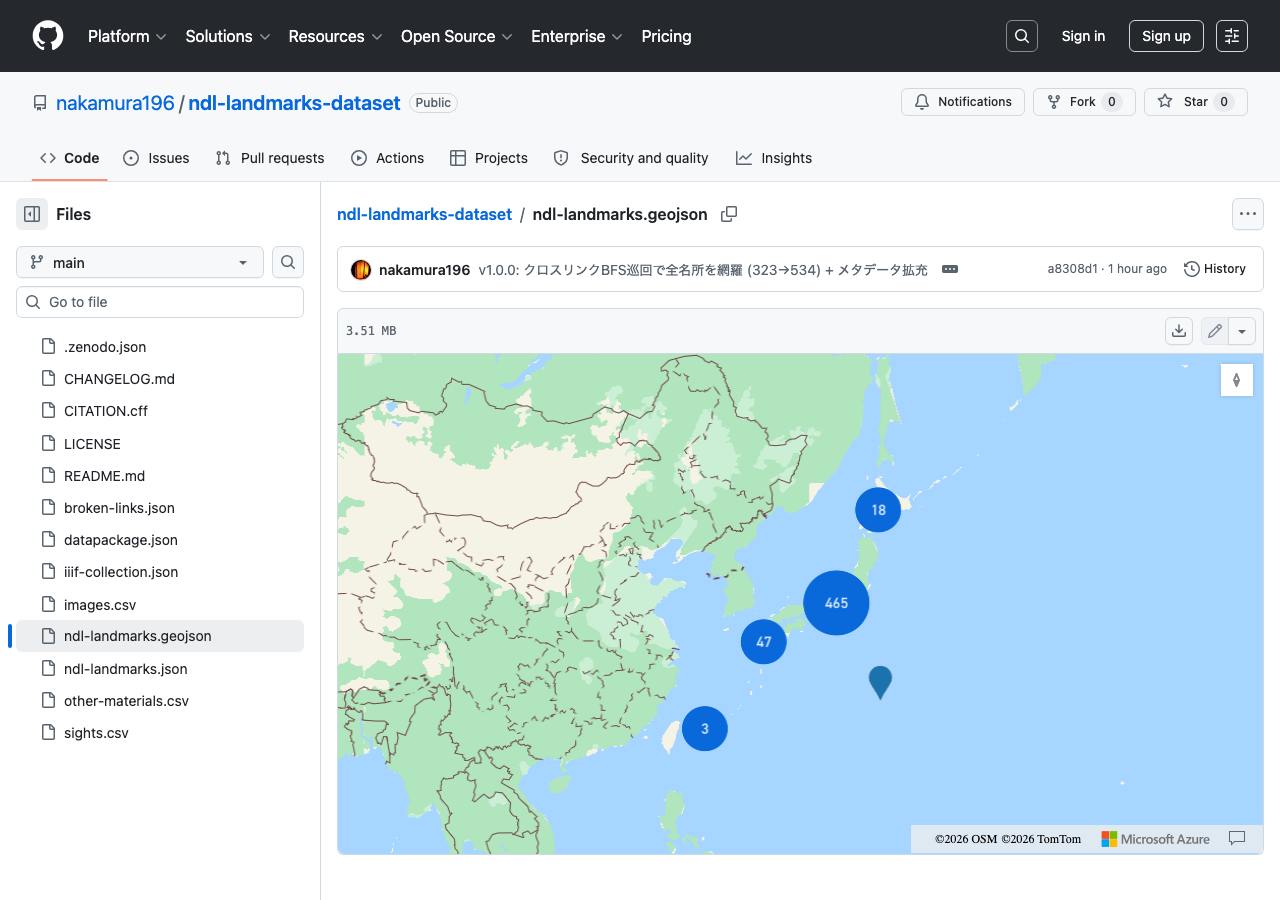
Task: Search this repository's files magnifier
Action: pos(288,262)
